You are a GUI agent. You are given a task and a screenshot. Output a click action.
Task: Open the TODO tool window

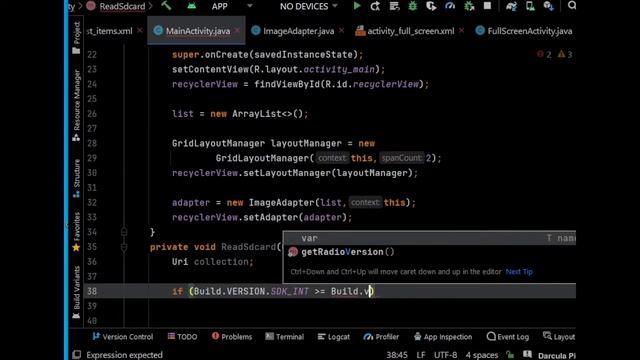tap(182, 337)
